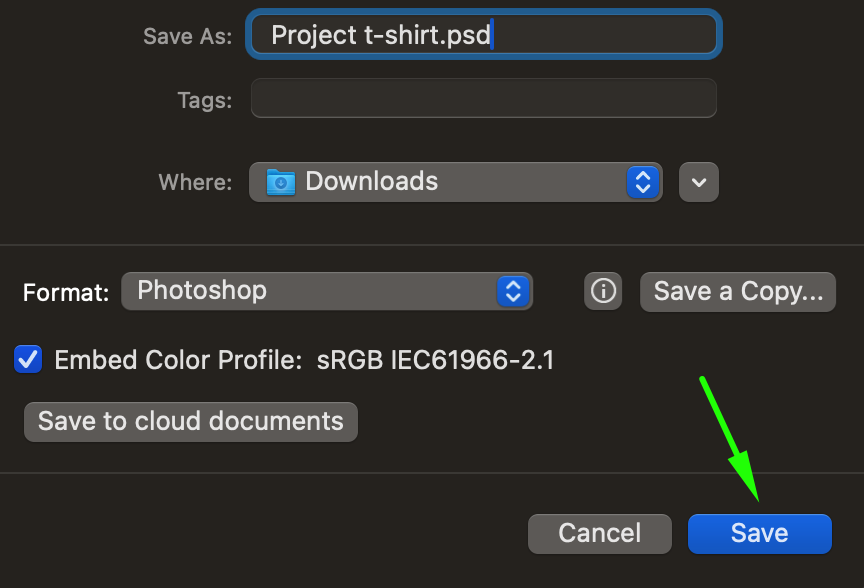Click the info icon beside Format
This screenshot has height=588, width=864.
tap(603, 291)
